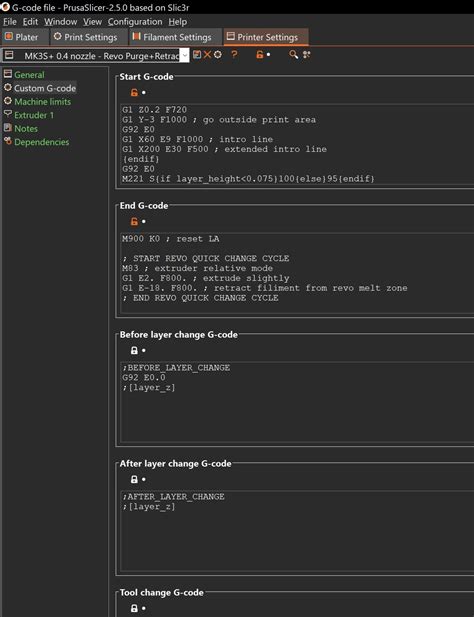
Task: Open the Configuration menu
Action: point(135,22)
